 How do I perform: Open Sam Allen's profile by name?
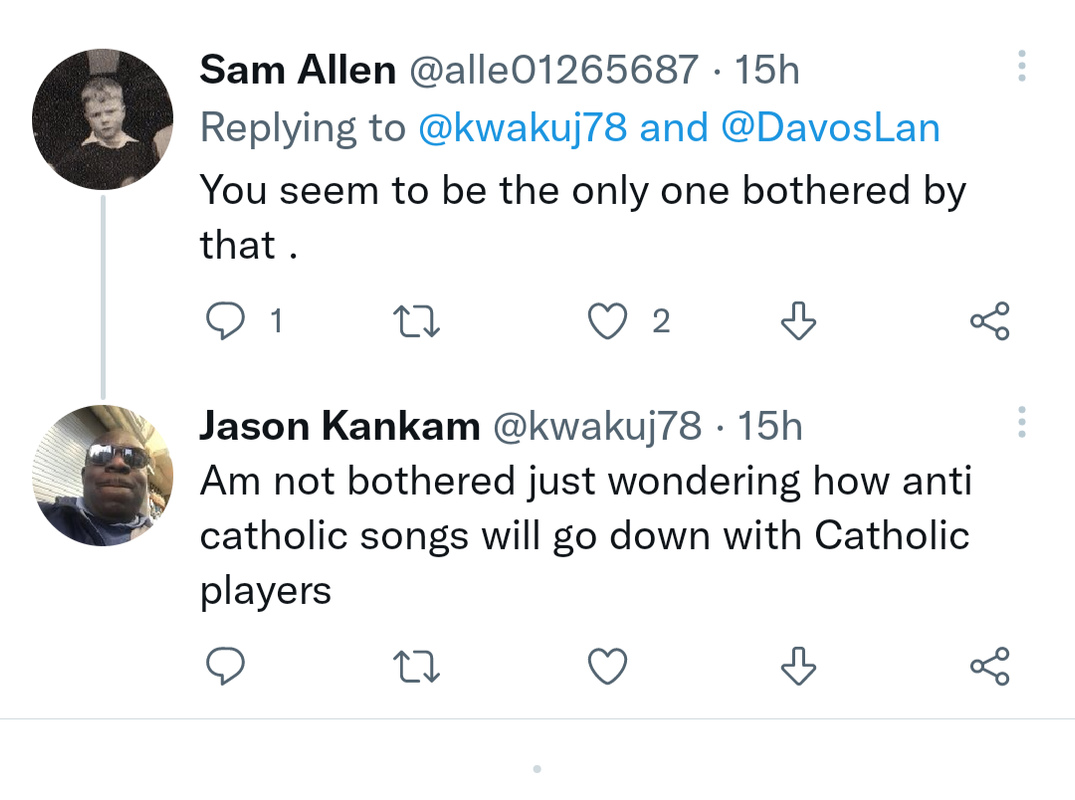pyautogui.click(x=297, y=70)
